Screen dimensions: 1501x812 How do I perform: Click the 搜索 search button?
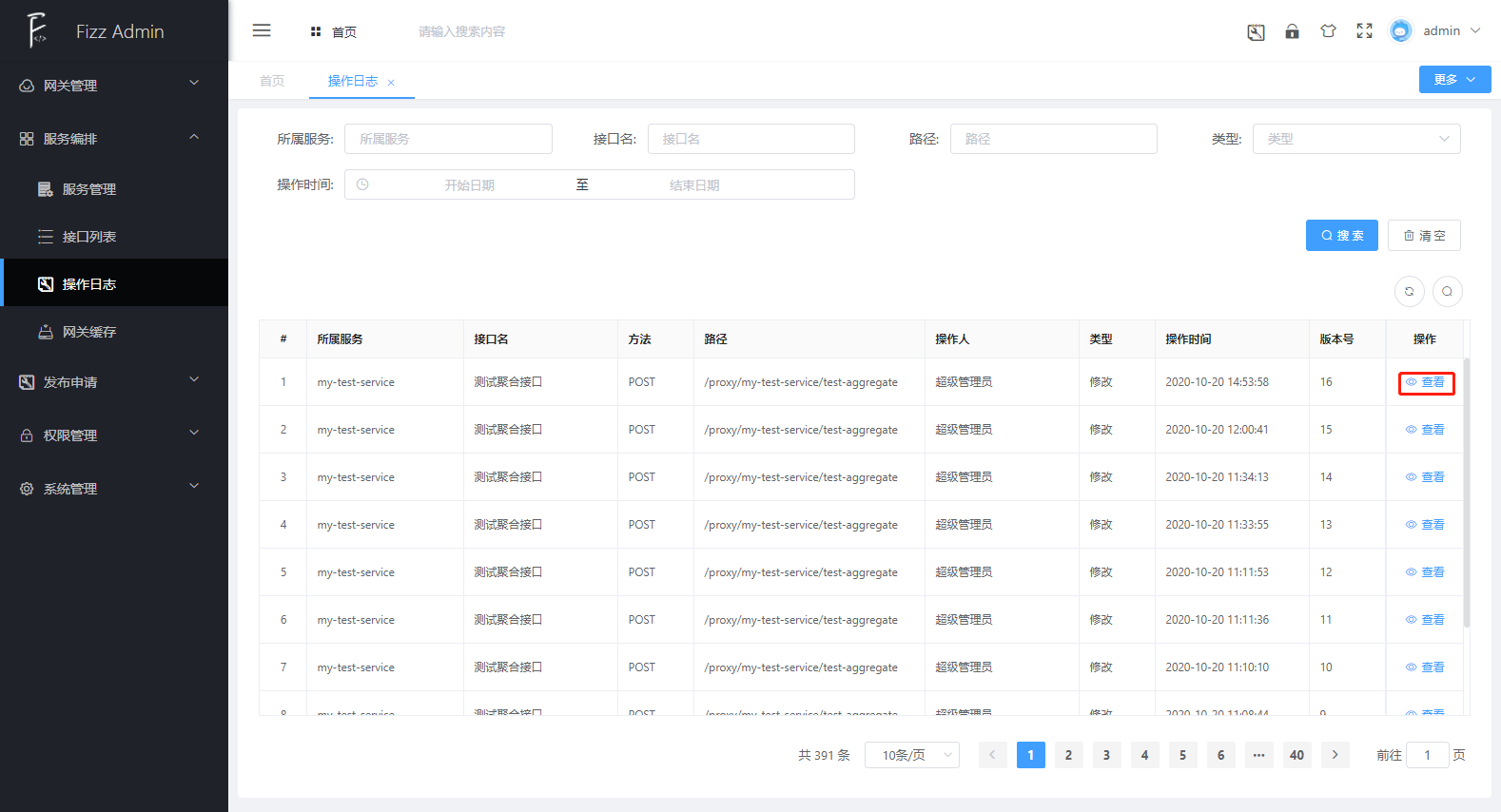[x=1341, y=236]
